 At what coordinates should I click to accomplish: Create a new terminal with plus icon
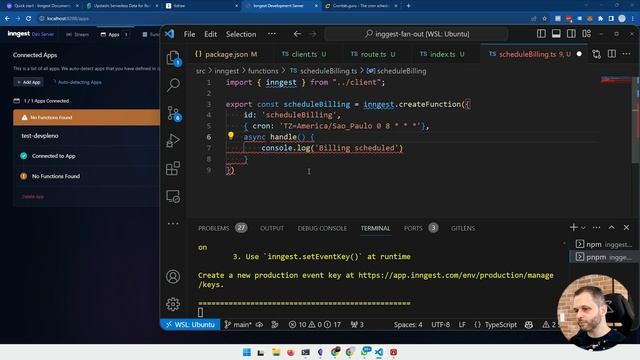click(x=573, y=227)
